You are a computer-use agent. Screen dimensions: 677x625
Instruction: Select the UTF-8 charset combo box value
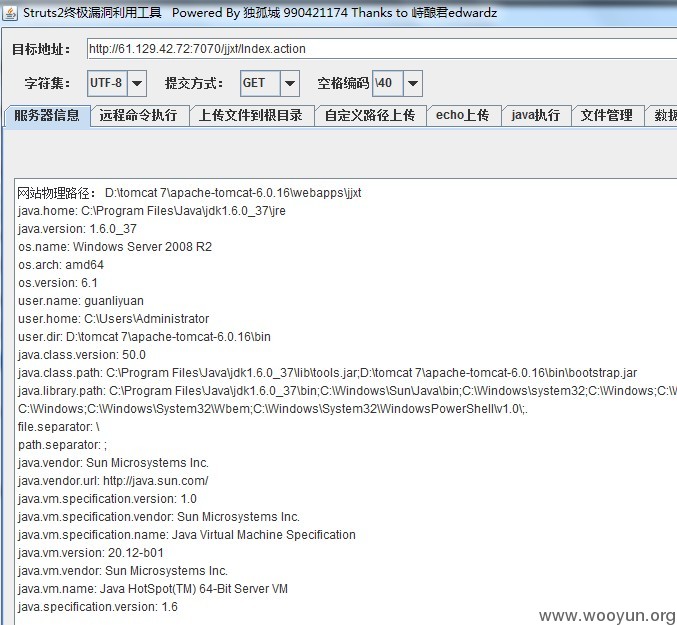(107, 83)
